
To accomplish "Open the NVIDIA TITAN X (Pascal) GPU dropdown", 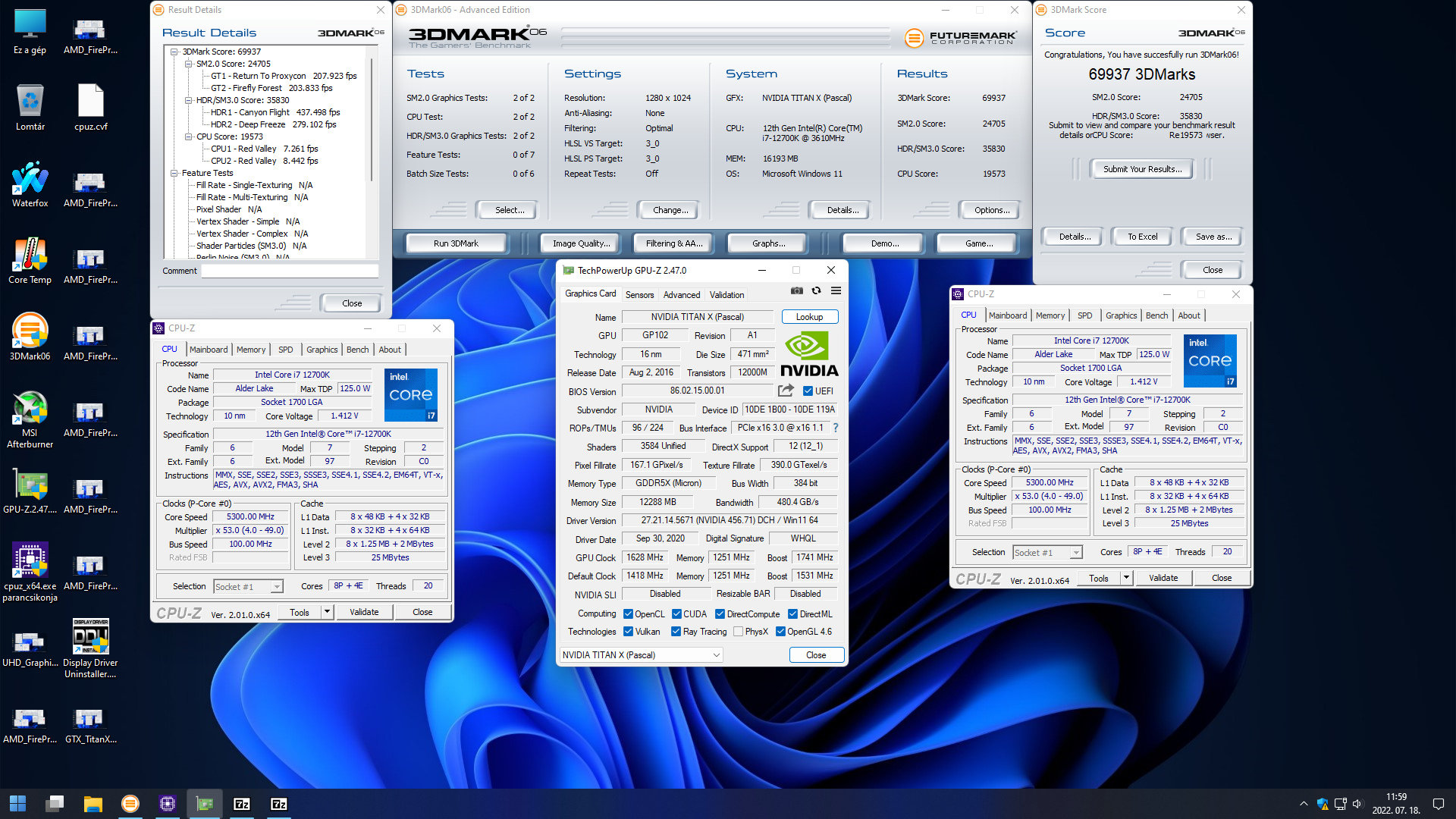I will coord(641,655).
